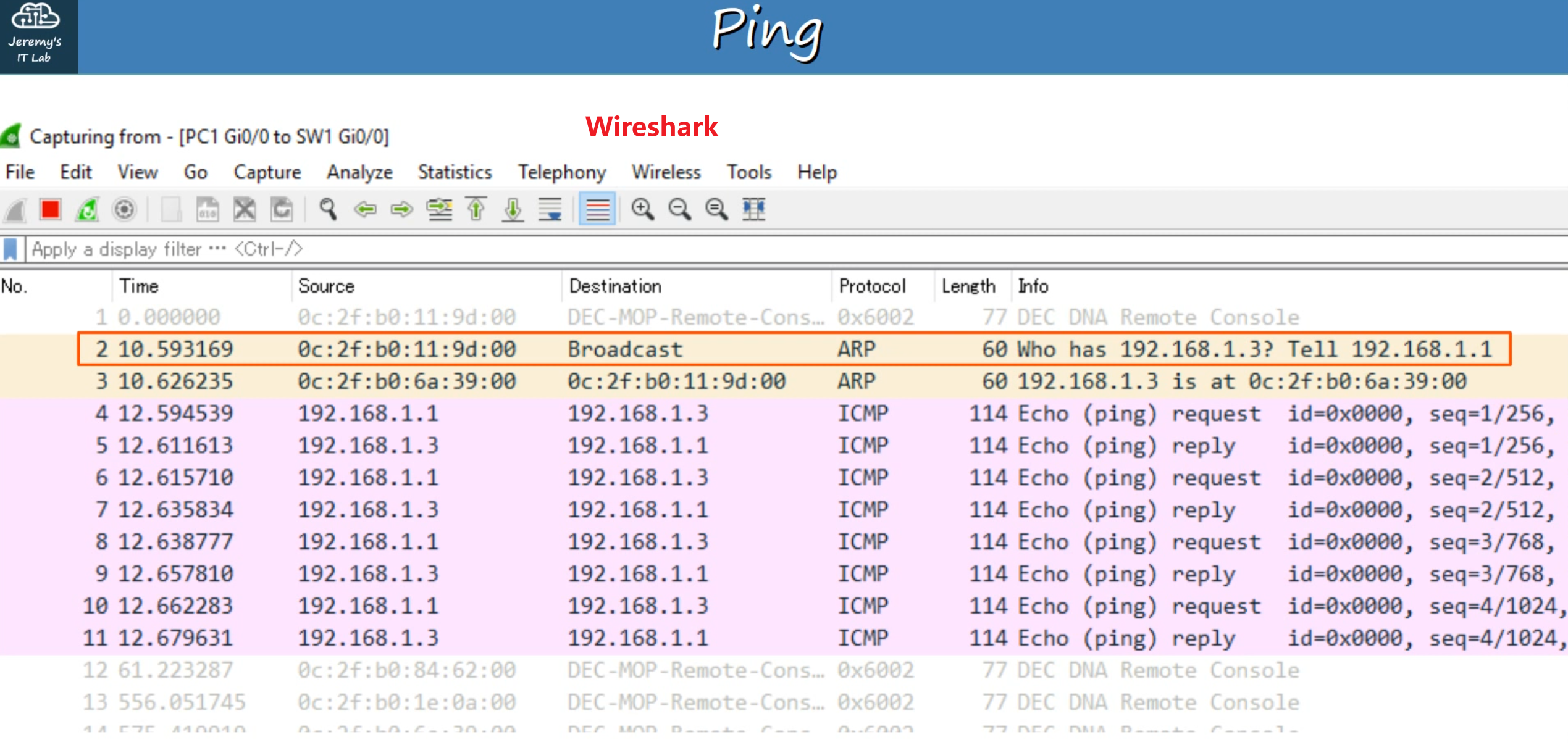Toggle auto-scroll during live capture
Screen dimensions: 1568x745
(x=550, y=210)
